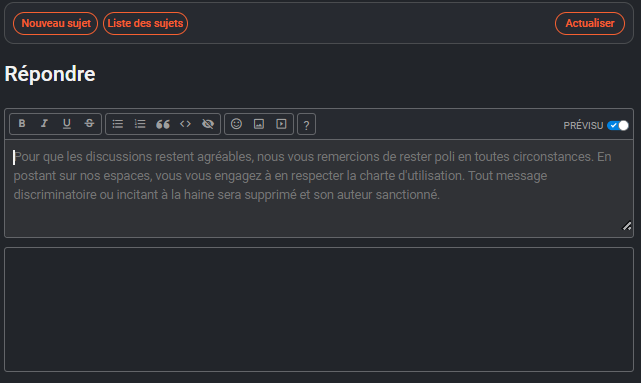Insert an image into the reply
This screenshot has height=383, width=641.
click(x=259, y=124)
